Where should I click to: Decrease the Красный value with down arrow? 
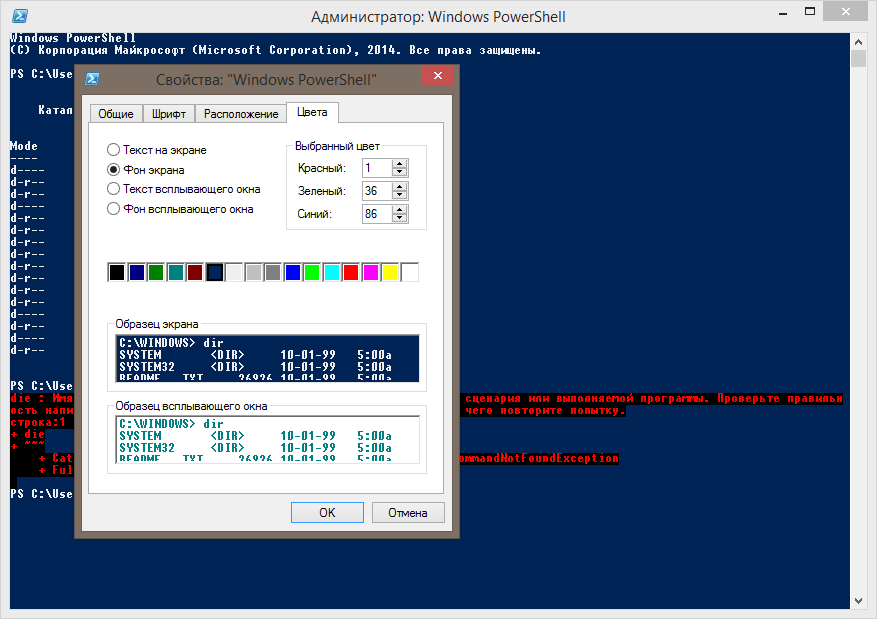point(399,172)
